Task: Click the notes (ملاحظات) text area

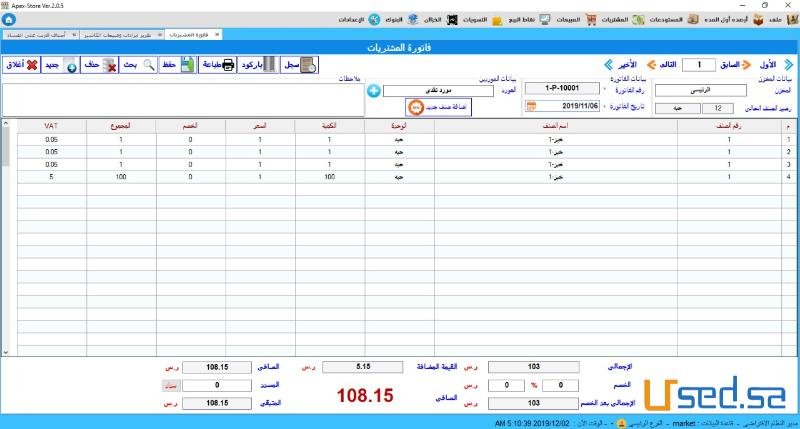Action: (180, 100)
